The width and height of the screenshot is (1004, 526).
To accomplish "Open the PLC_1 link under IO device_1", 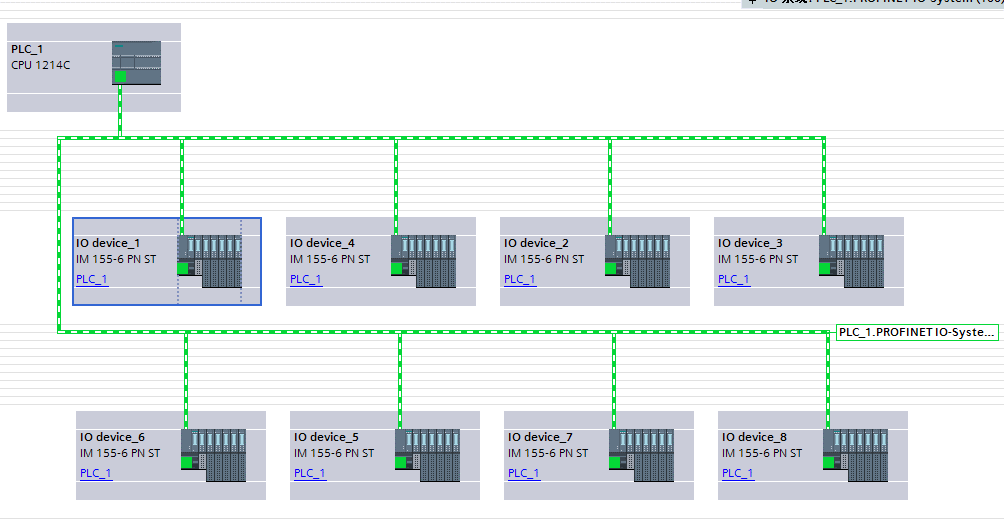I will (x=92, y=280).
